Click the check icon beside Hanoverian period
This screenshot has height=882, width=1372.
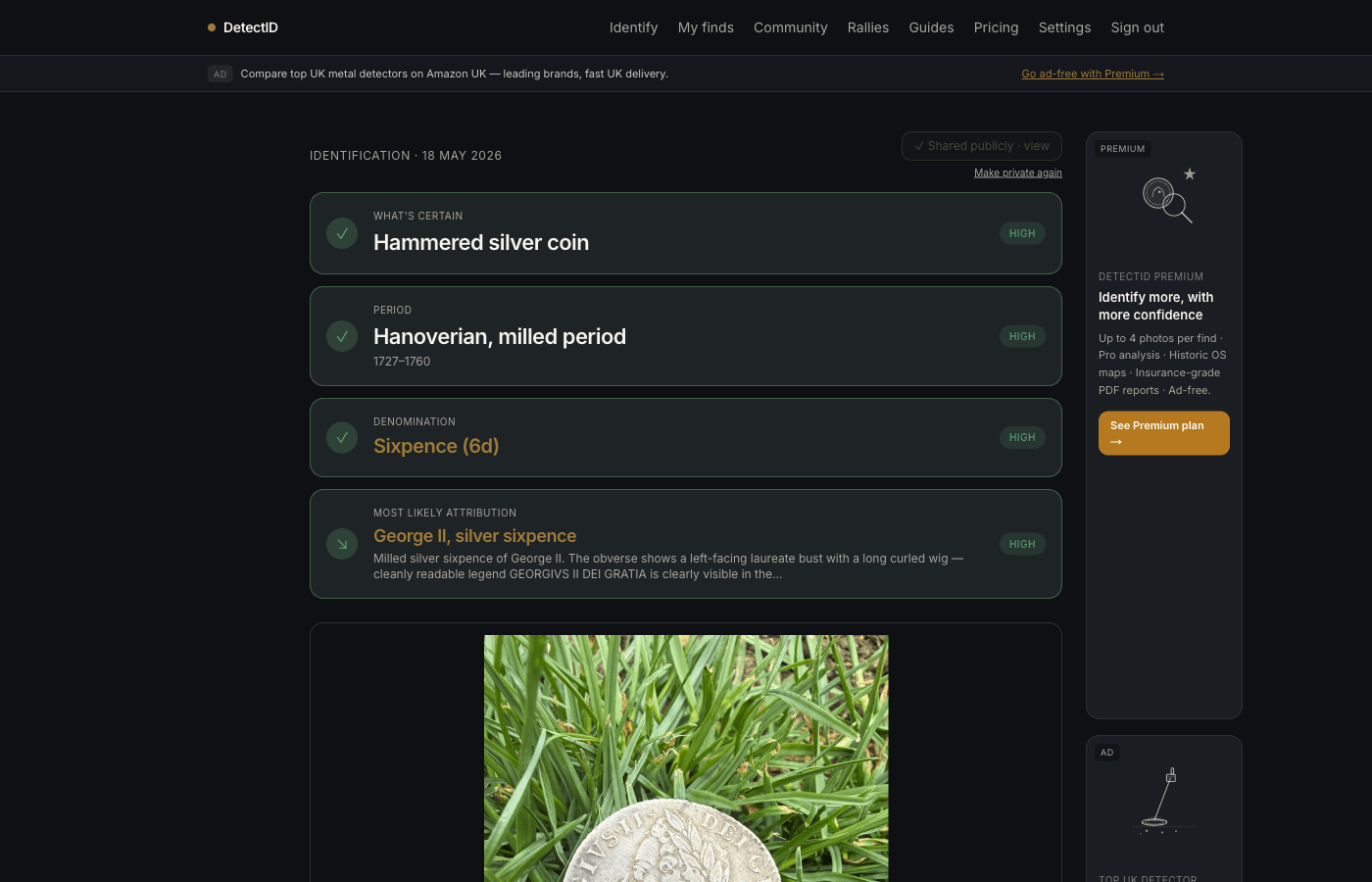pyautogui.click(x=342, y=336)
